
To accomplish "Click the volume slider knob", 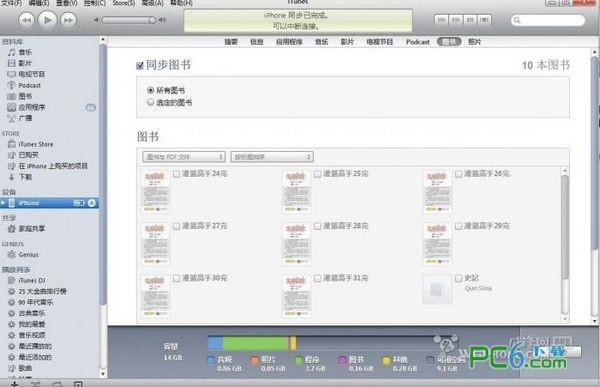I will [152, 20].
